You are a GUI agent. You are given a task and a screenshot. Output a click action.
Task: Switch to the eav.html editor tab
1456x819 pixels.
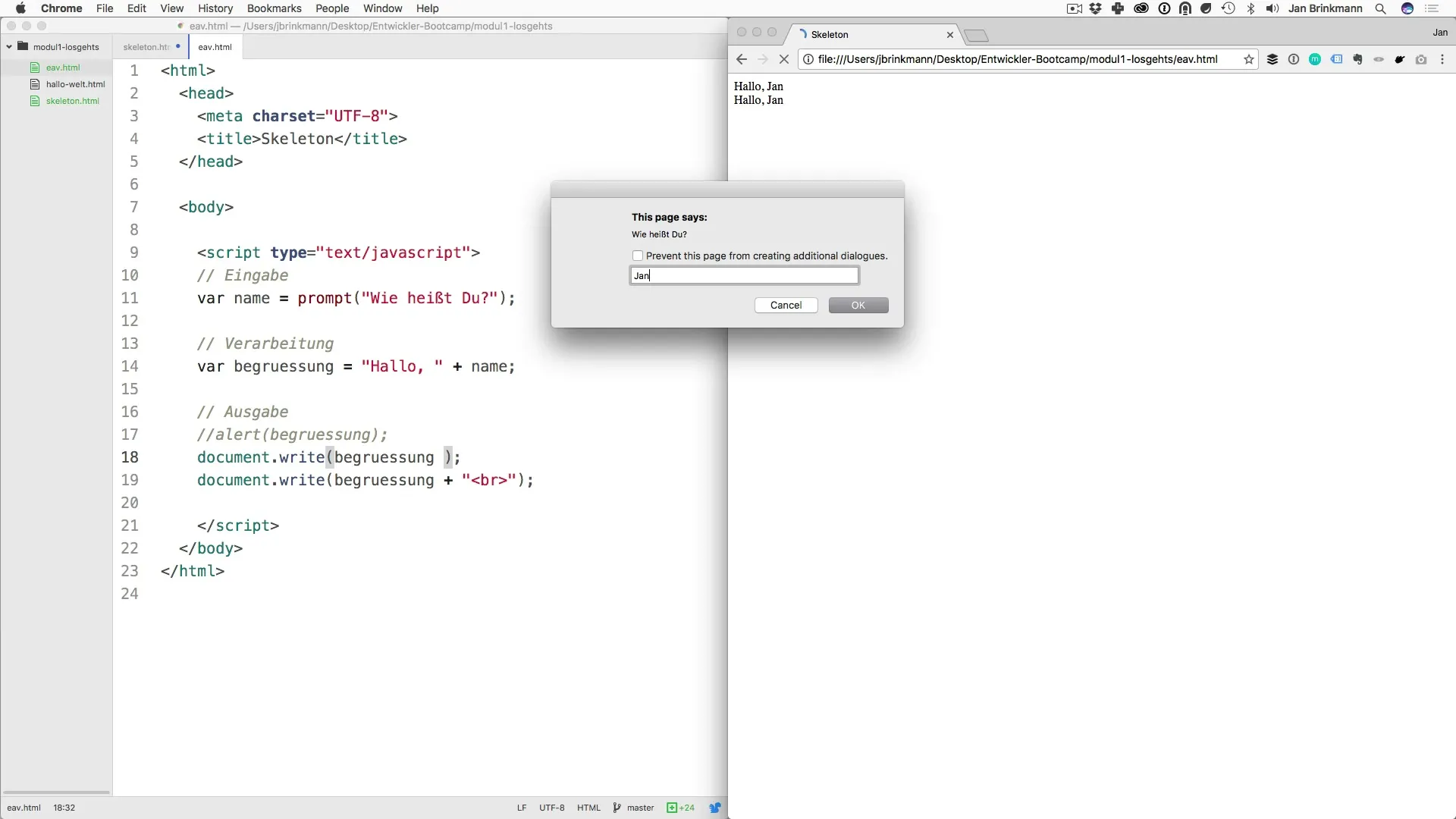(x=215, y=47)
